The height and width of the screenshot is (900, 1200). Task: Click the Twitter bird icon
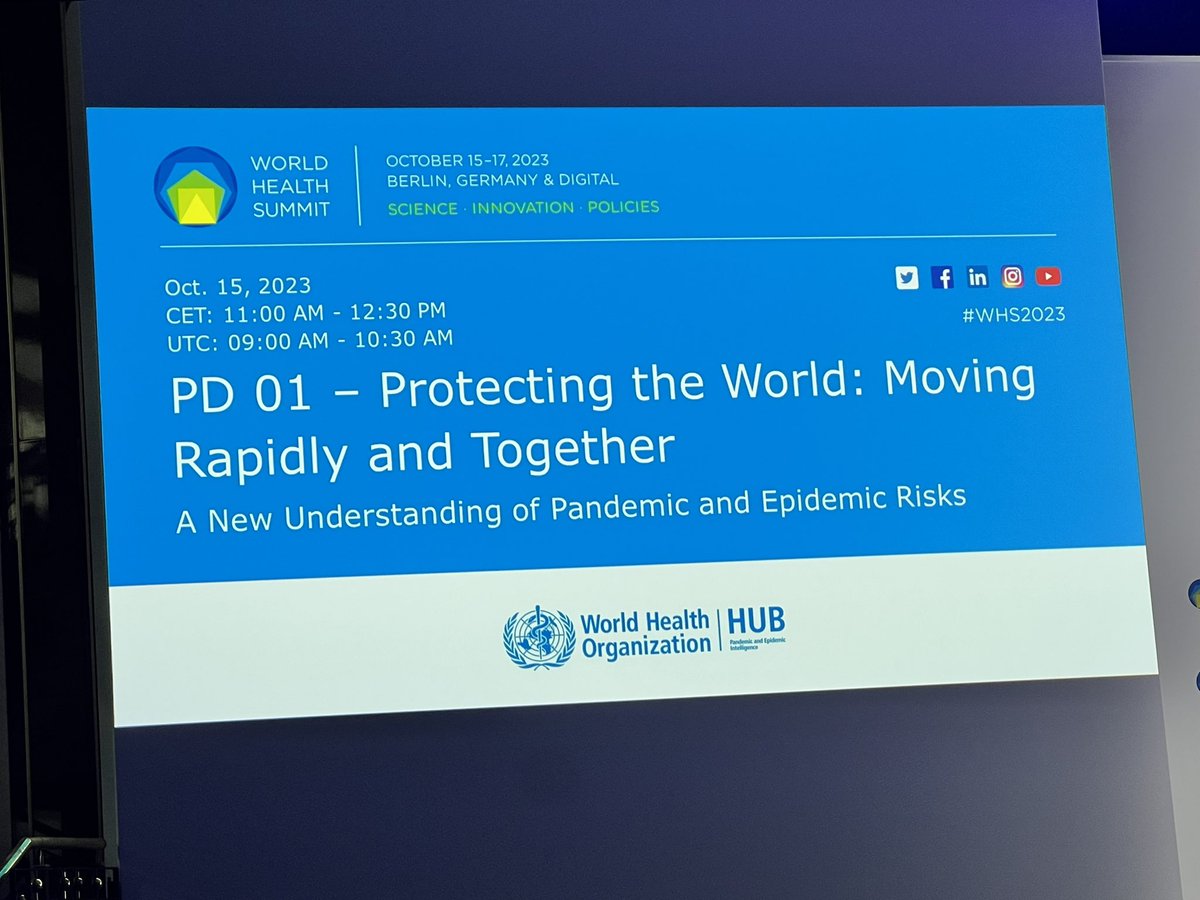(907, 278)
